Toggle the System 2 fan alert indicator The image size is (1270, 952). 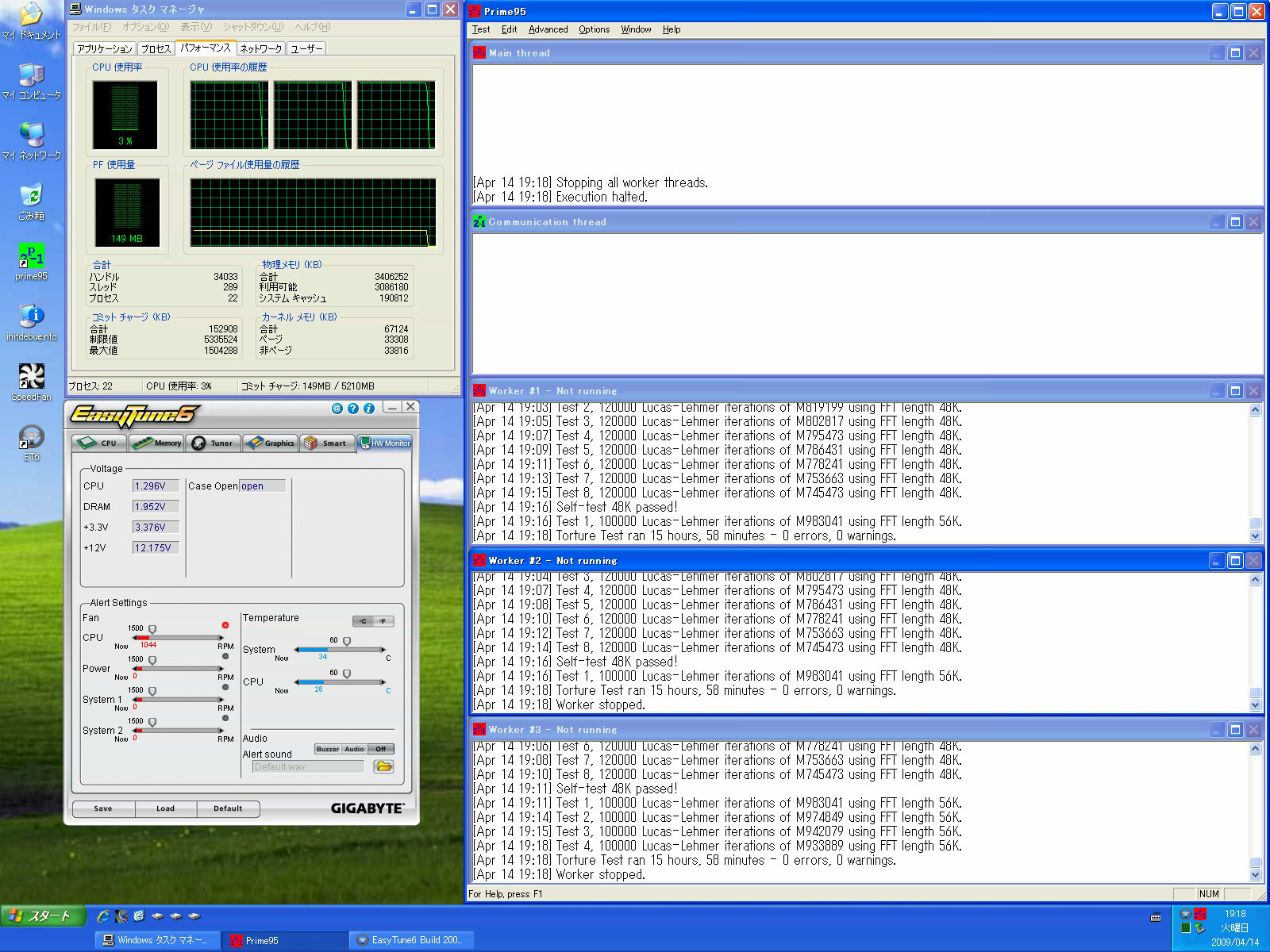tap(225, 718)
